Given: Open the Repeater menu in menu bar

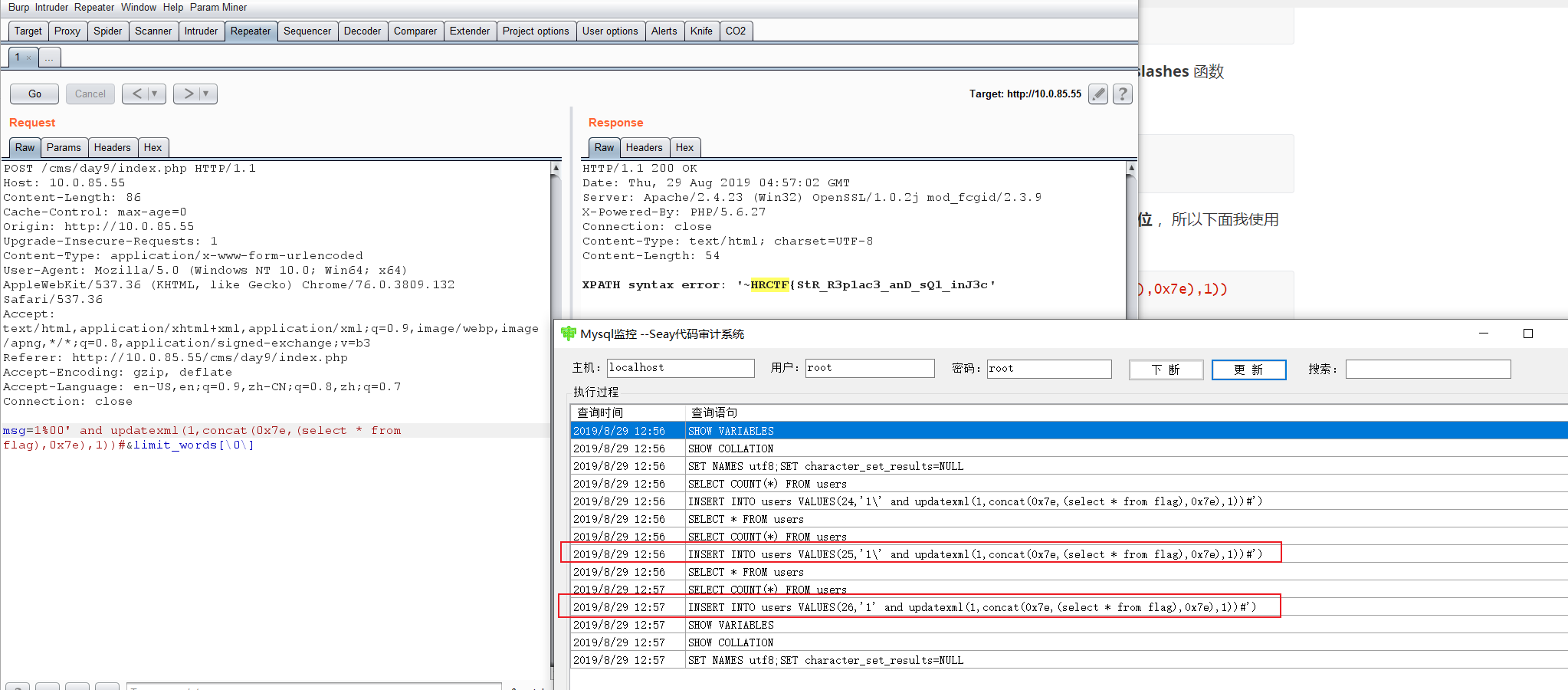Looking at the screenshot, I should [94, 7].
